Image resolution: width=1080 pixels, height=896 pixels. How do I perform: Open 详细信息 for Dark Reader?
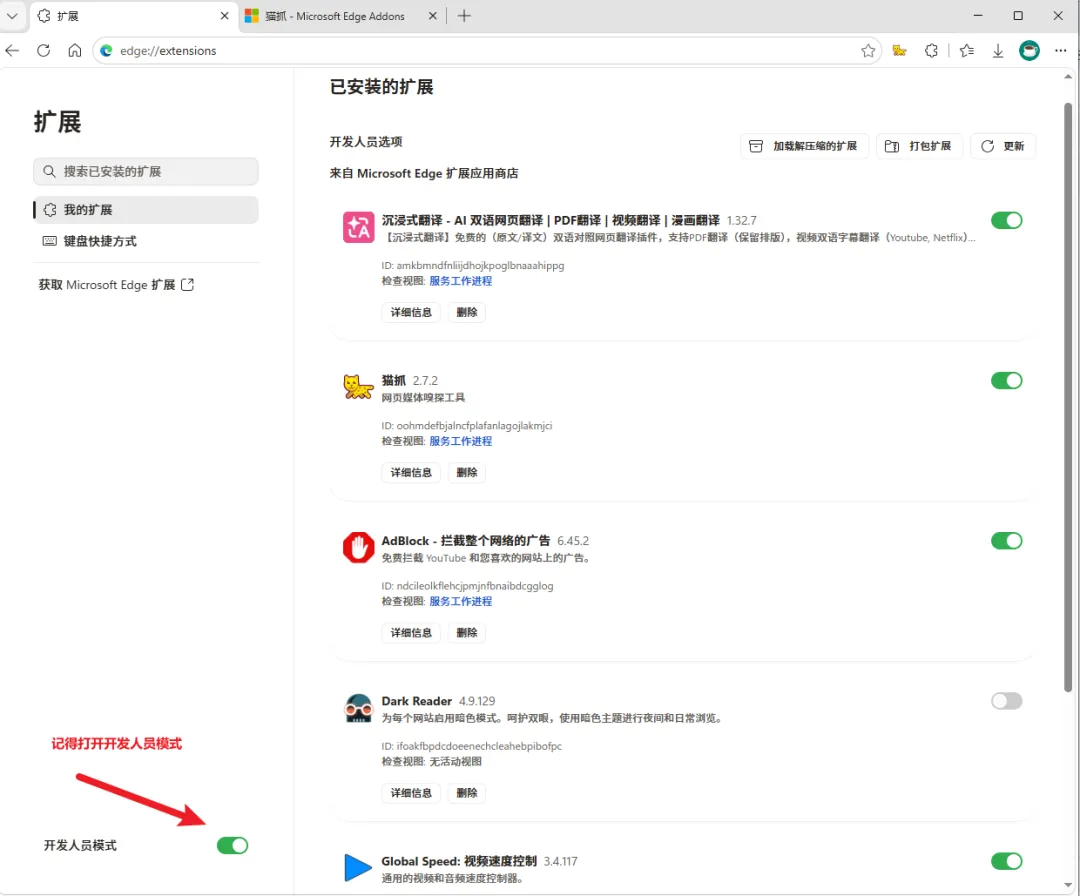click(x=411, y=793)
